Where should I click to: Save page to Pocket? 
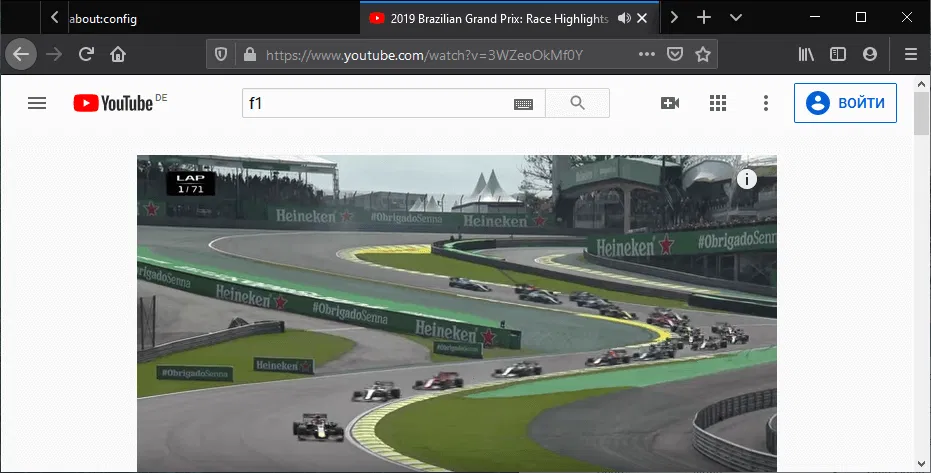point(674,55)
